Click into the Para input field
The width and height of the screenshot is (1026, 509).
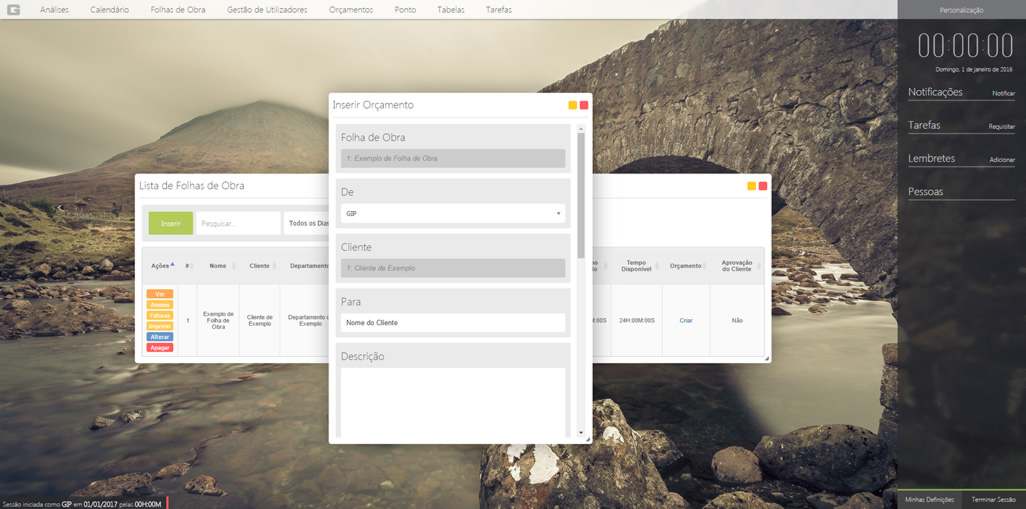coord(452,323)
